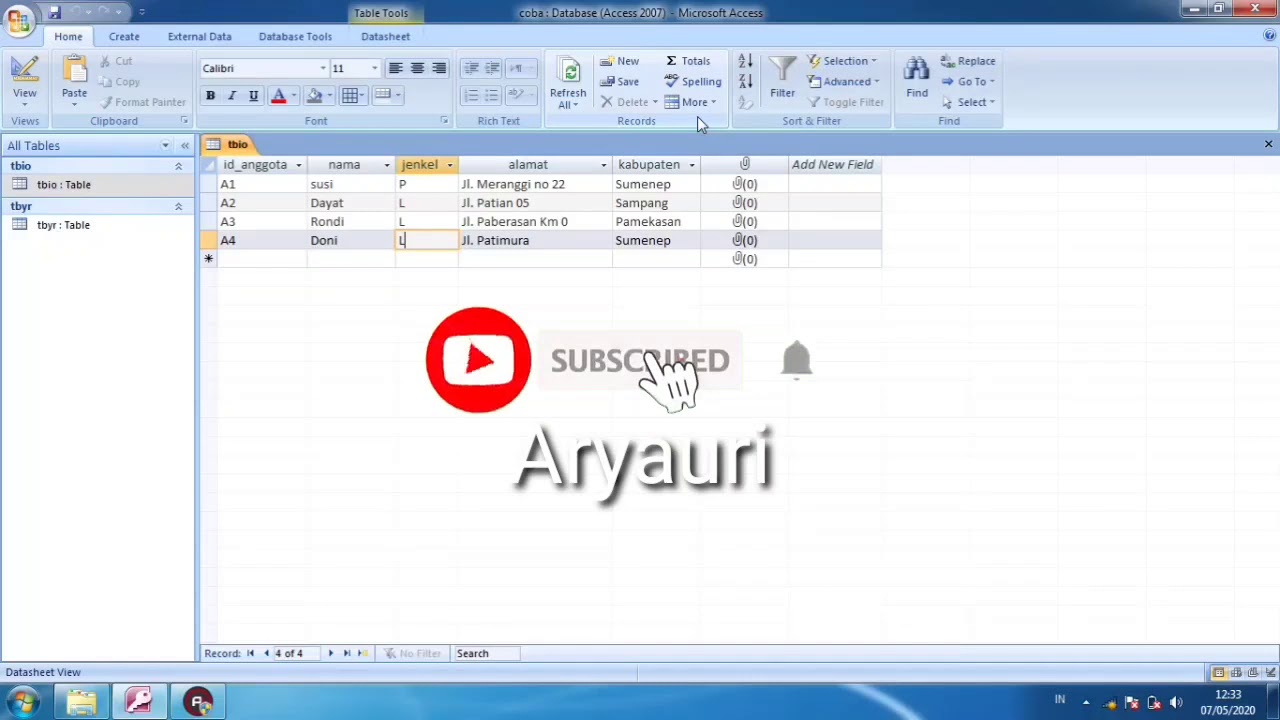
Task: Align text right
Action: tap(439, 68)
